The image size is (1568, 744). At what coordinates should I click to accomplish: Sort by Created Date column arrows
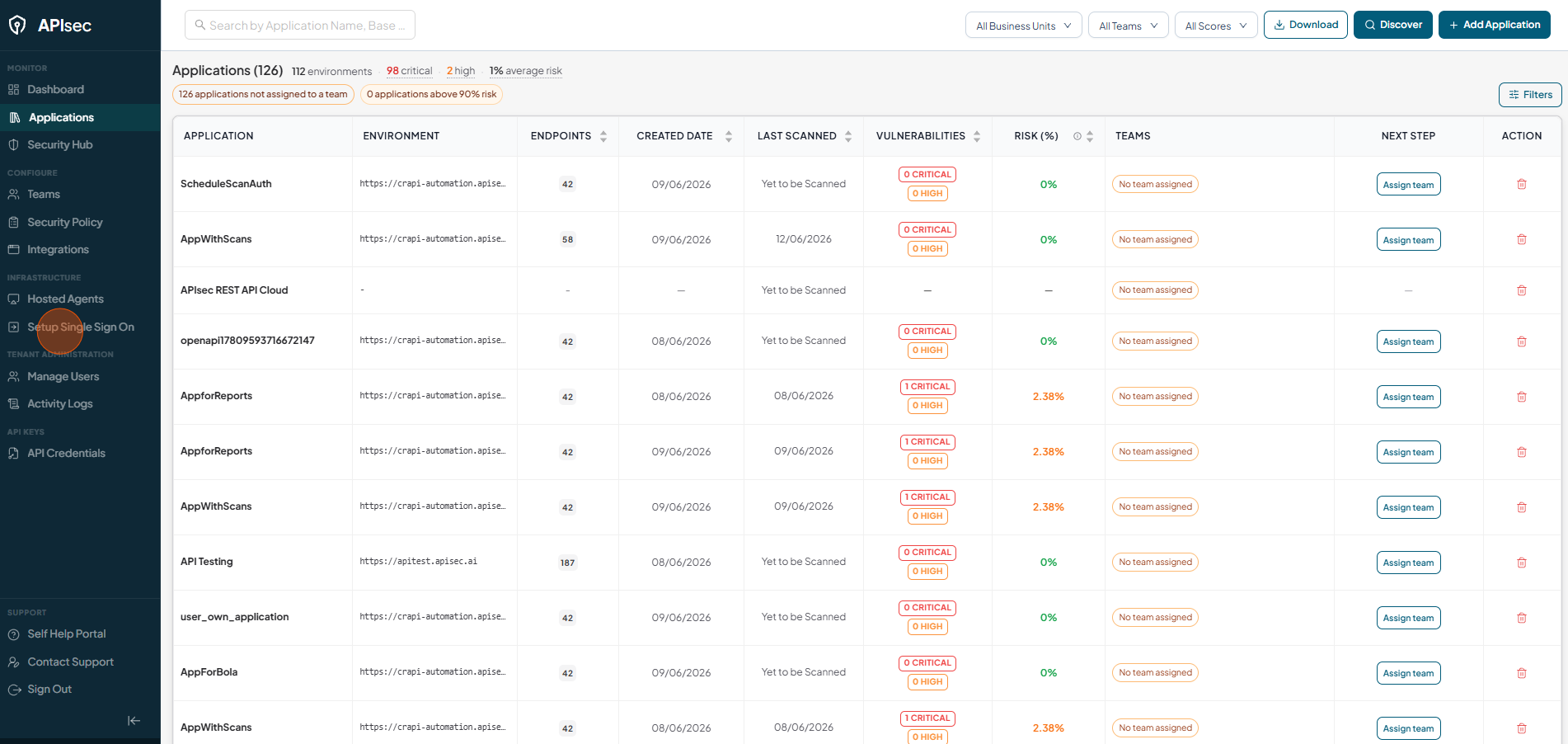coord(729,136)
